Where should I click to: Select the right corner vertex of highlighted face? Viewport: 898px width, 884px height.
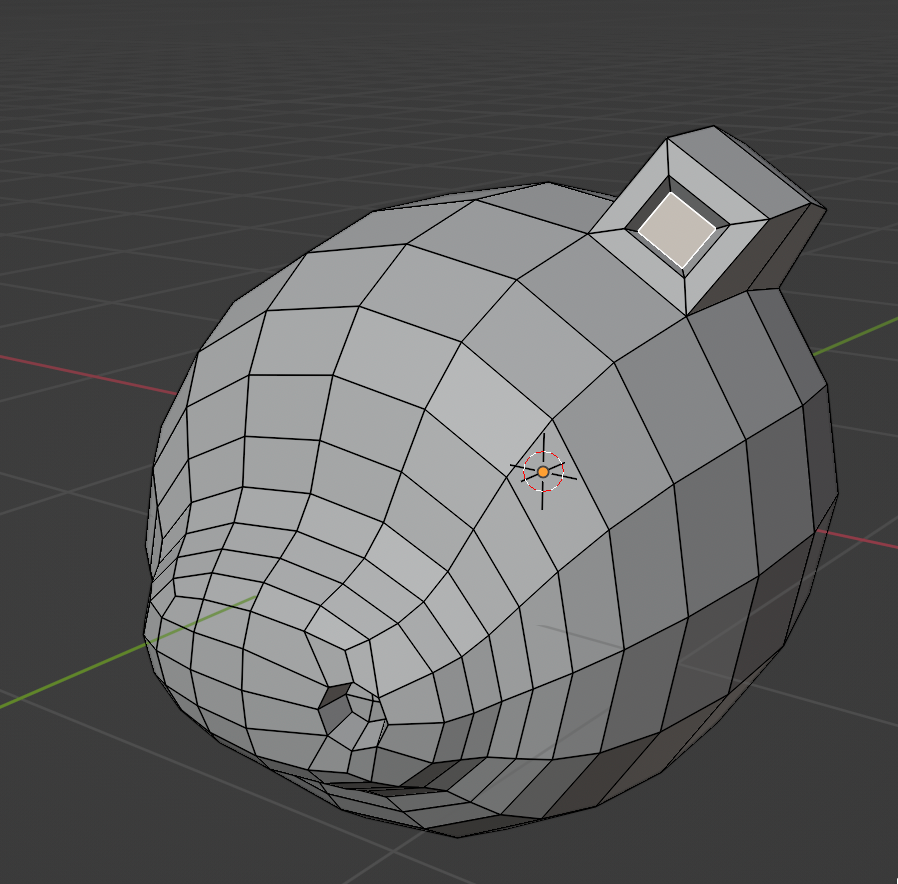717,230
